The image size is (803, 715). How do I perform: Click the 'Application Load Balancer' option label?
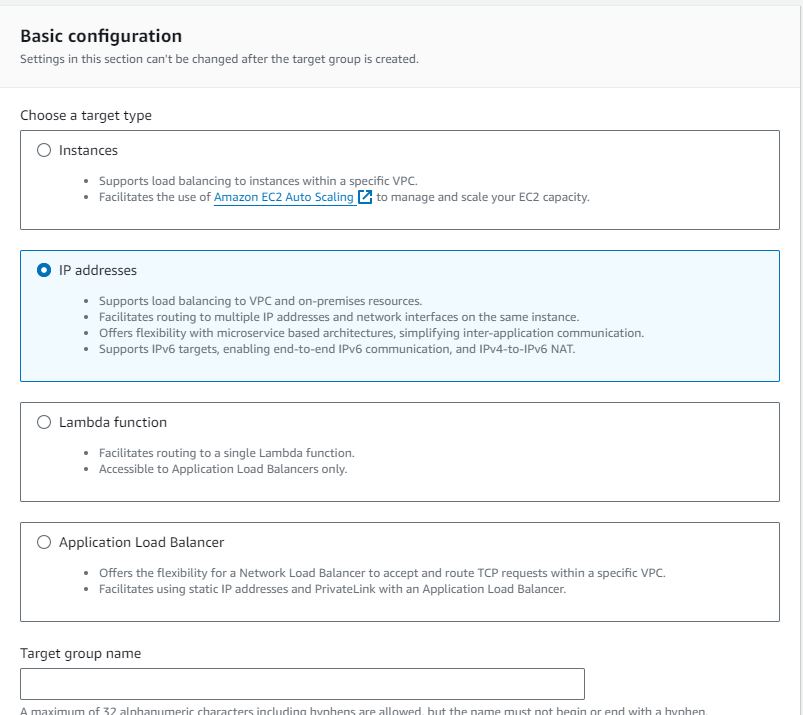(141, 542)
